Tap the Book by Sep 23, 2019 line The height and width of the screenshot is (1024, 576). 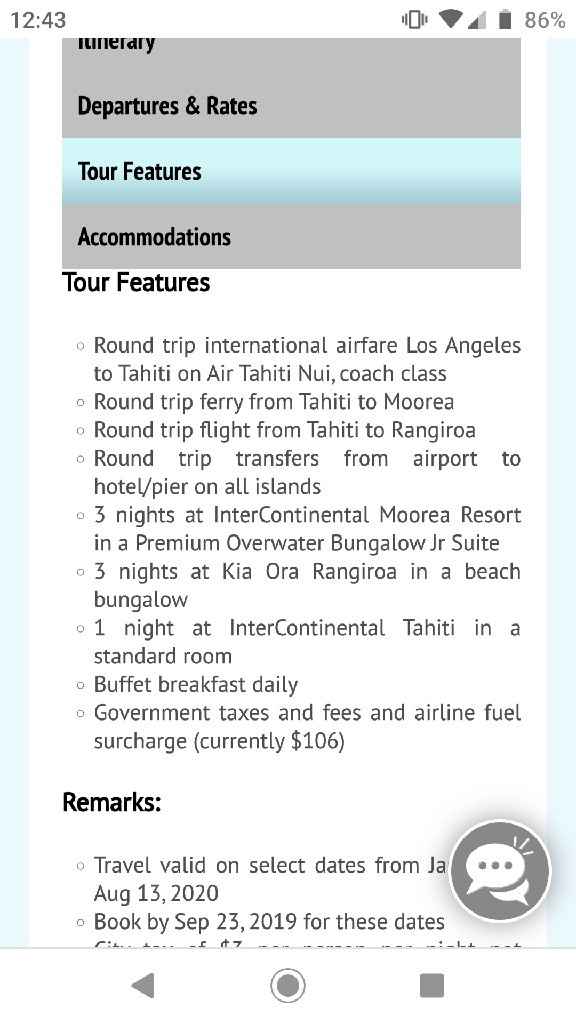(x=268, y=922)
